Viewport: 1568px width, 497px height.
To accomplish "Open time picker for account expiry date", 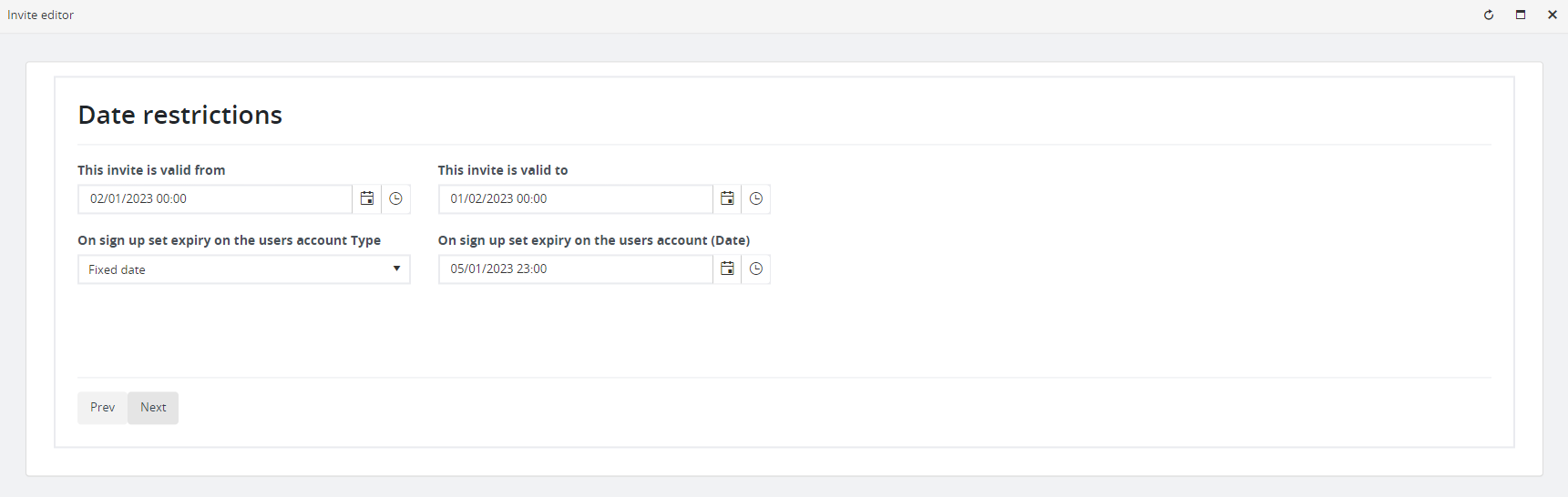I will point(756,269).
